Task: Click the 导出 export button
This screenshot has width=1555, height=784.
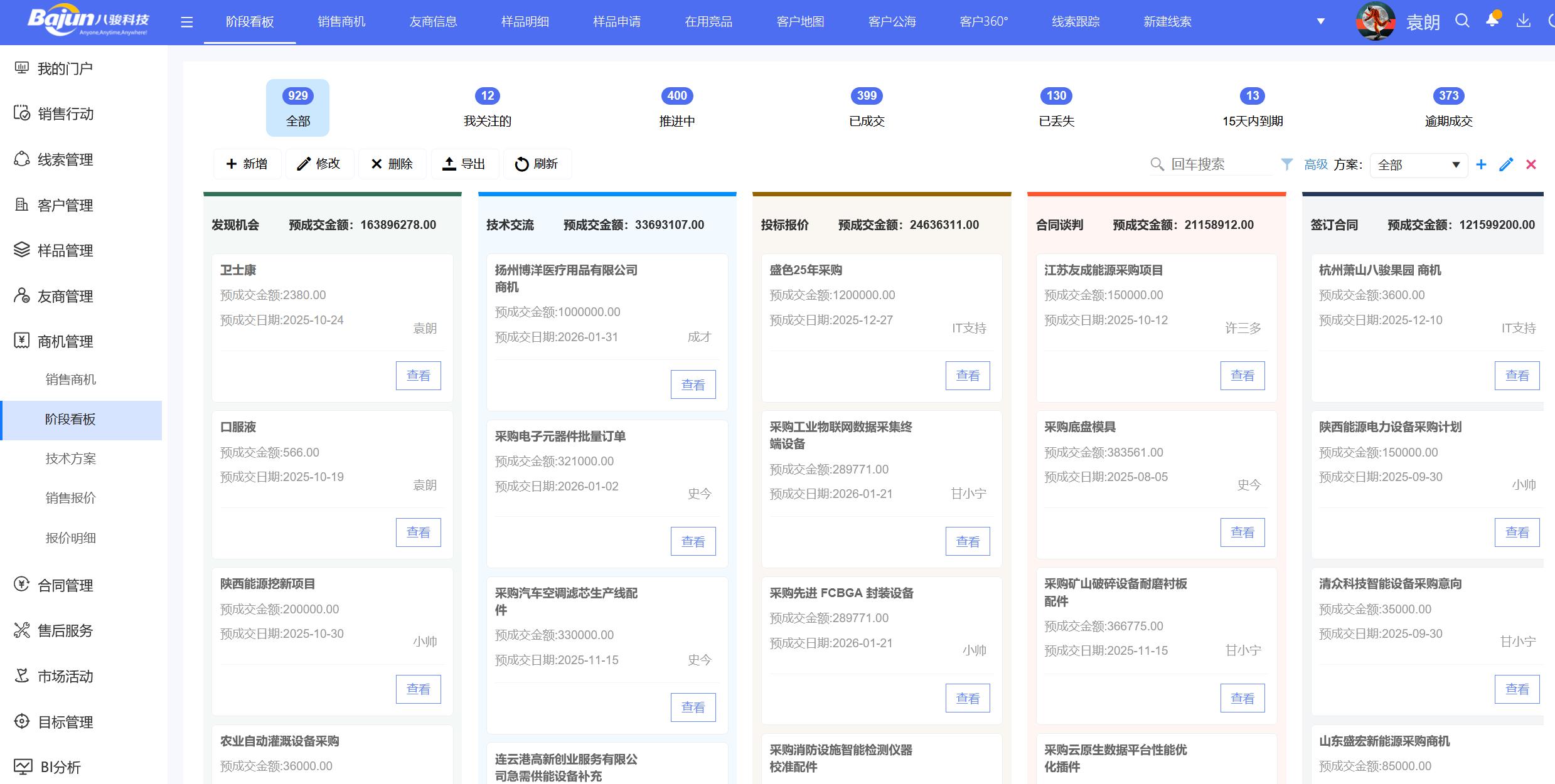Action: [463, 164]
